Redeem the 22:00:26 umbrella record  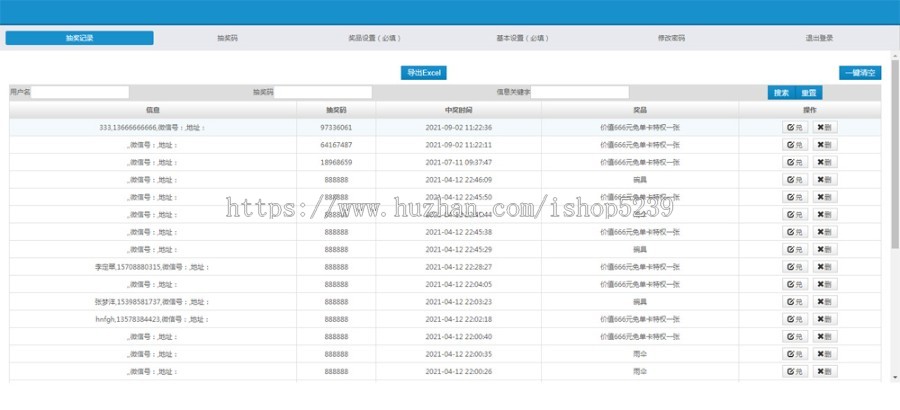(796, 372)
